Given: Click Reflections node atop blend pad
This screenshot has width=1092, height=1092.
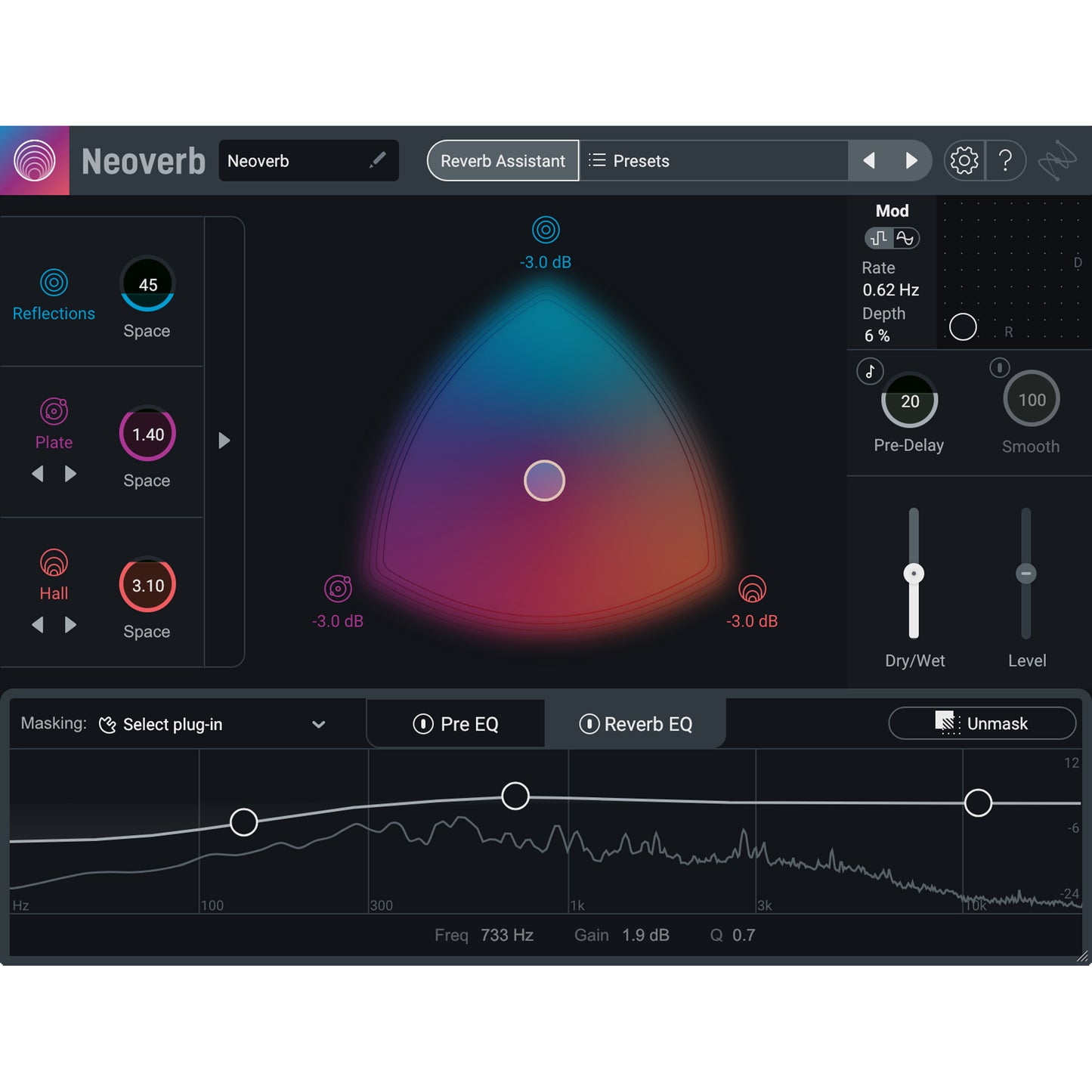Looking at the screenshot, I should 546,230.
